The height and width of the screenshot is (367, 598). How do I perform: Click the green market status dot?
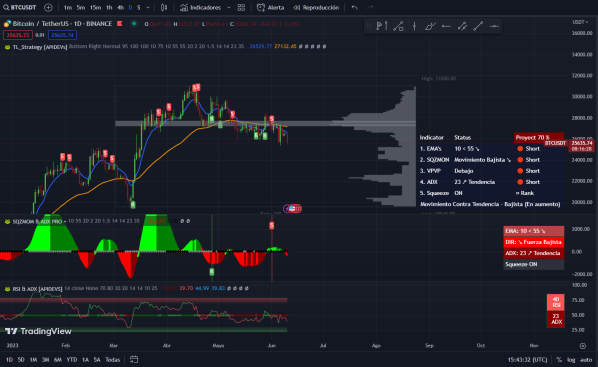134,24
